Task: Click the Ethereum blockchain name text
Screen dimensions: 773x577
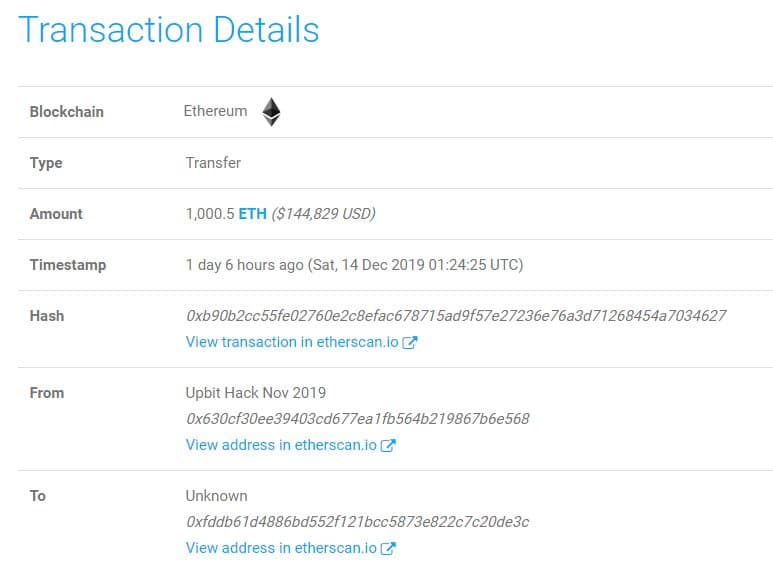Action: click(215, 111)
